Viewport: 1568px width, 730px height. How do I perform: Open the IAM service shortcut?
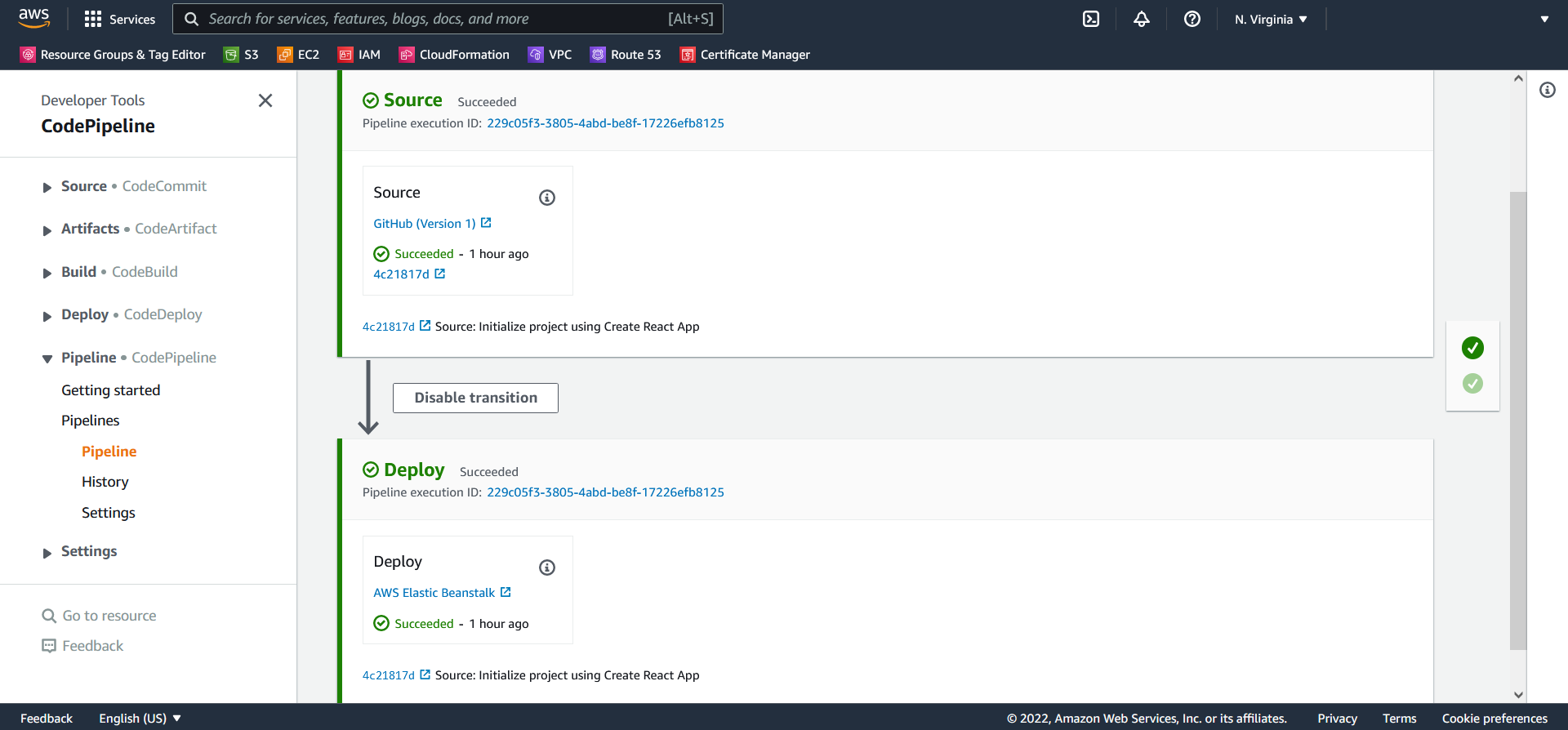pyautogui.click(x=359, y=55)
